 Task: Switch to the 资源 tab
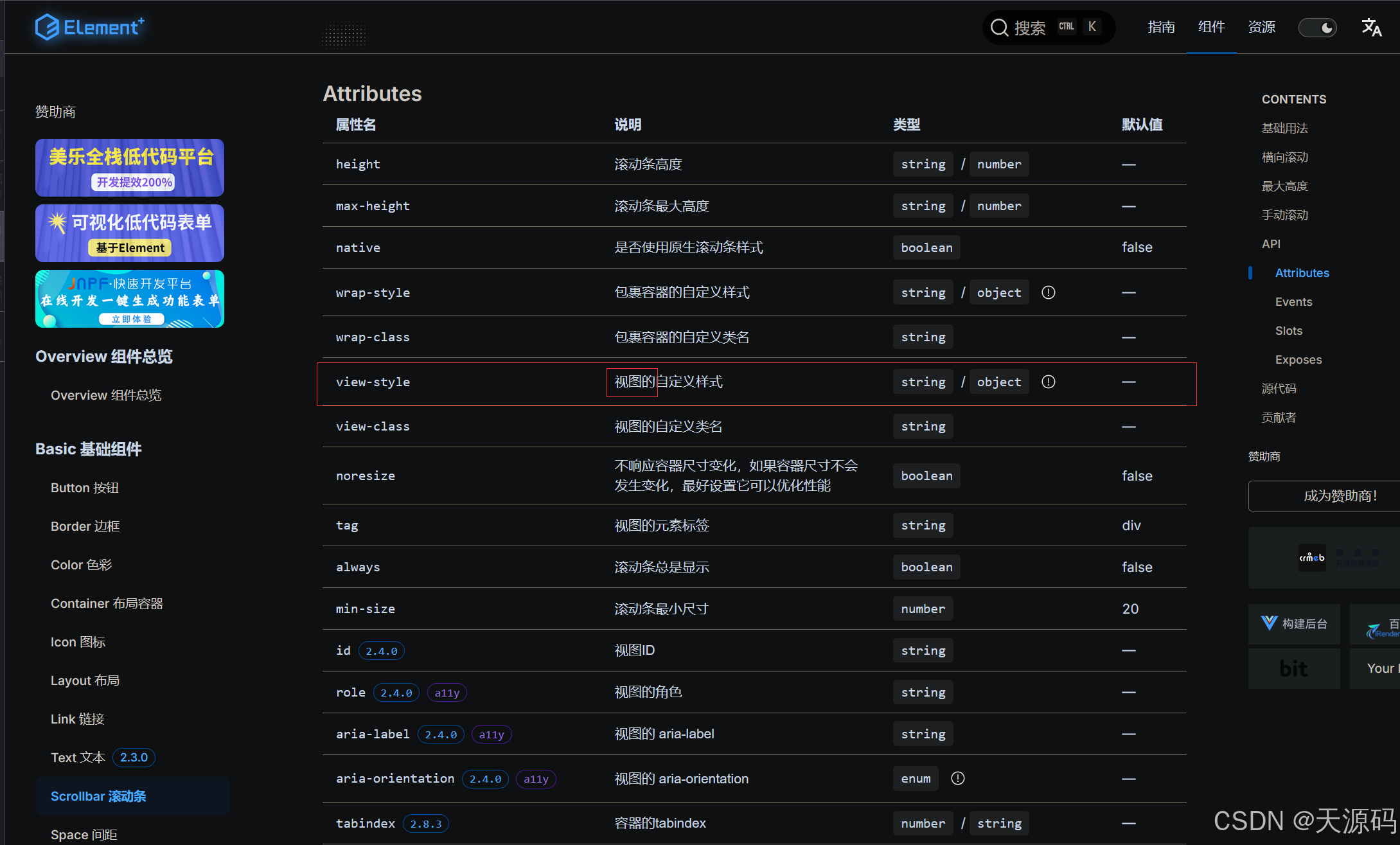coord(1261,27)
